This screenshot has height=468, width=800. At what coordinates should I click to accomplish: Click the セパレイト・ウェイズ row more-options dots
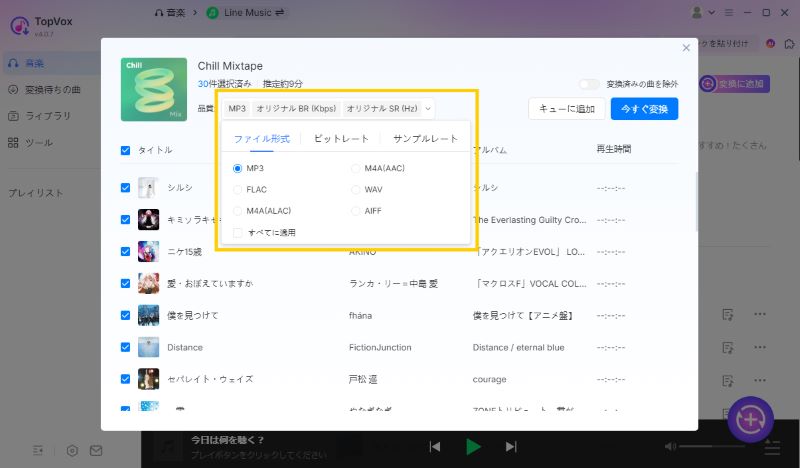click(x=760, y=380)
